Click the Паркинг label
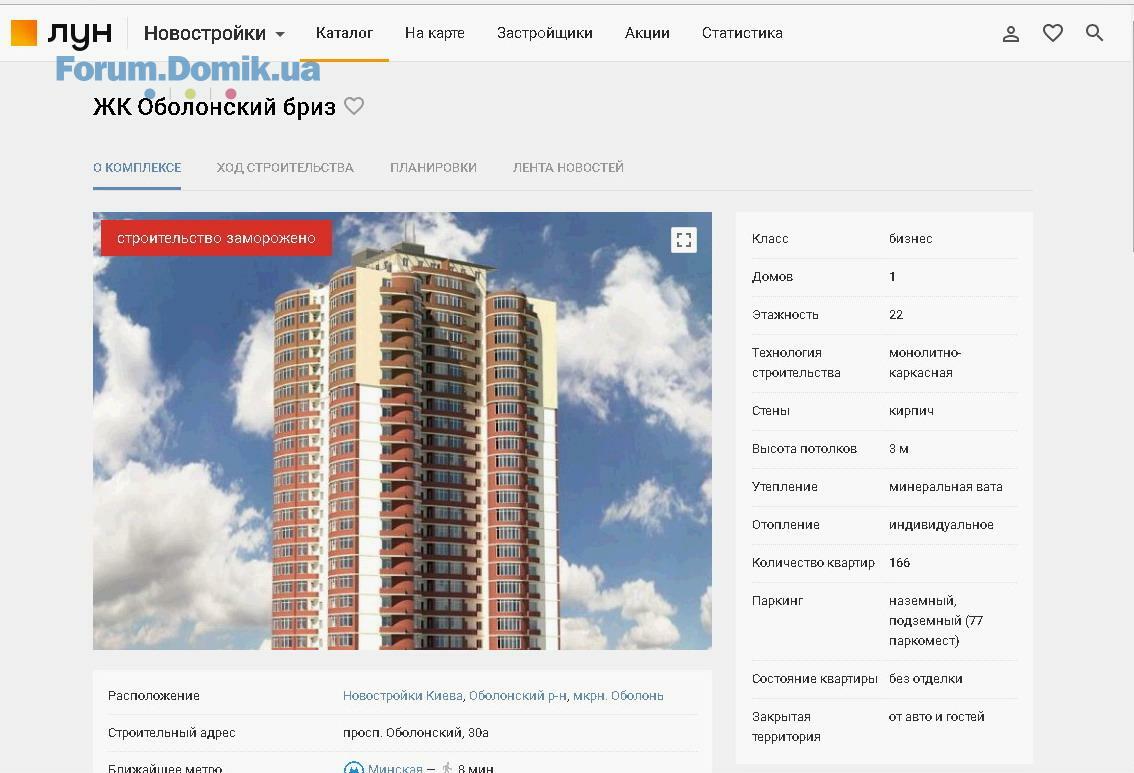 coord(777,601)
